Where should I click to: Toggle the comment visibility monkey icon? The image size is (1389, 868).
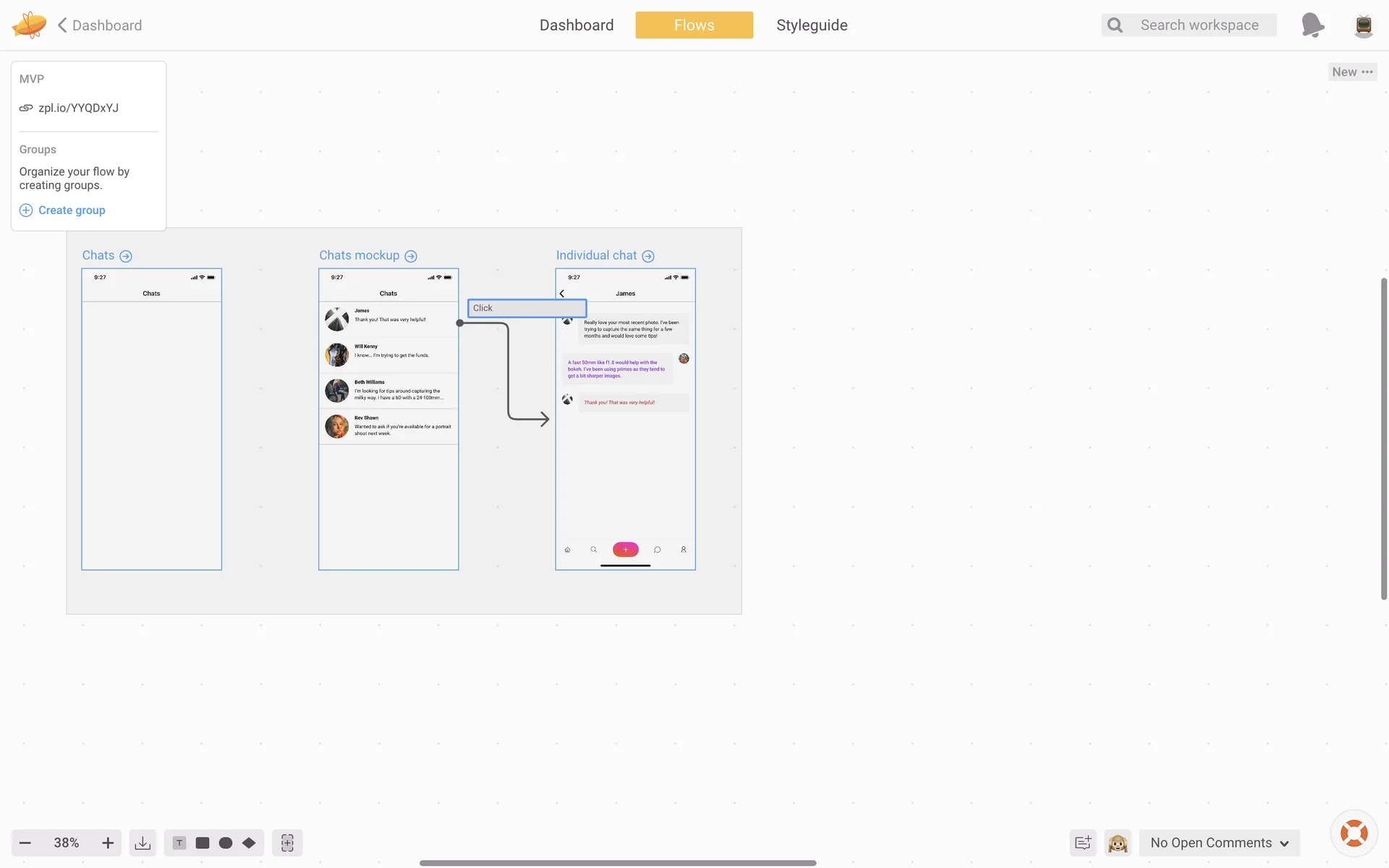1118,843
